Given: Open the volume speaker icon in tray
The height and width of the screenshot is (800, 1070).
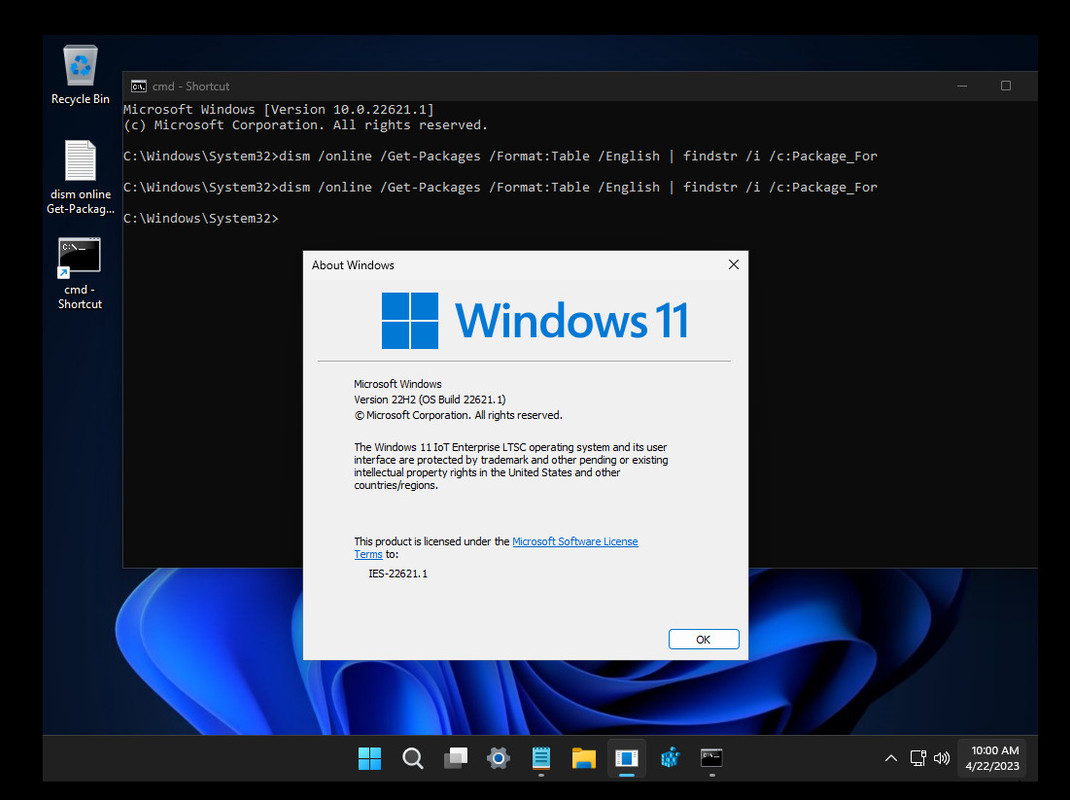Looking at the screenshot, I should [x=942, y=758].
